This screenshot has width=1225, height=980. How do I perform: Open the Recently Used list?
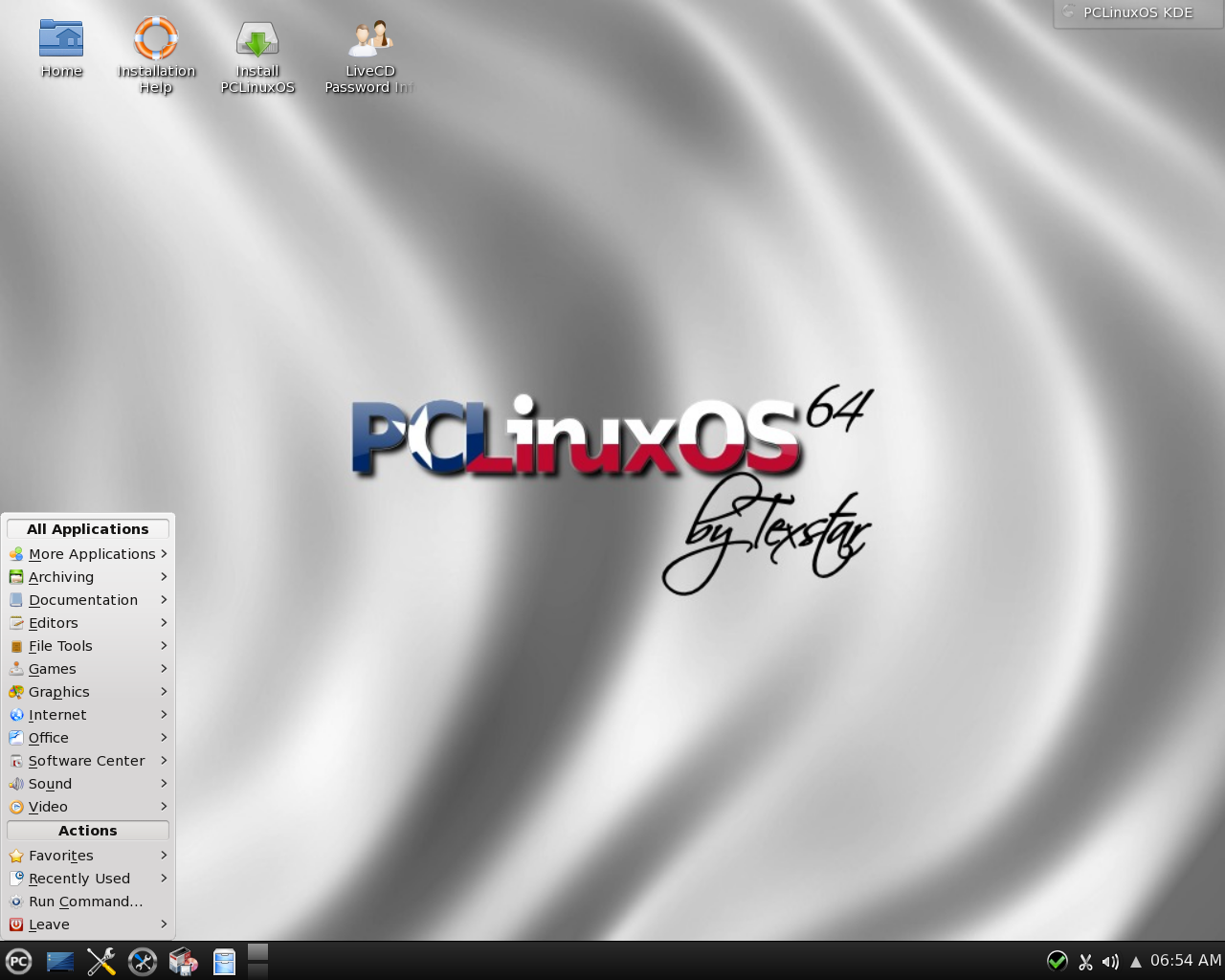[88, 879]
